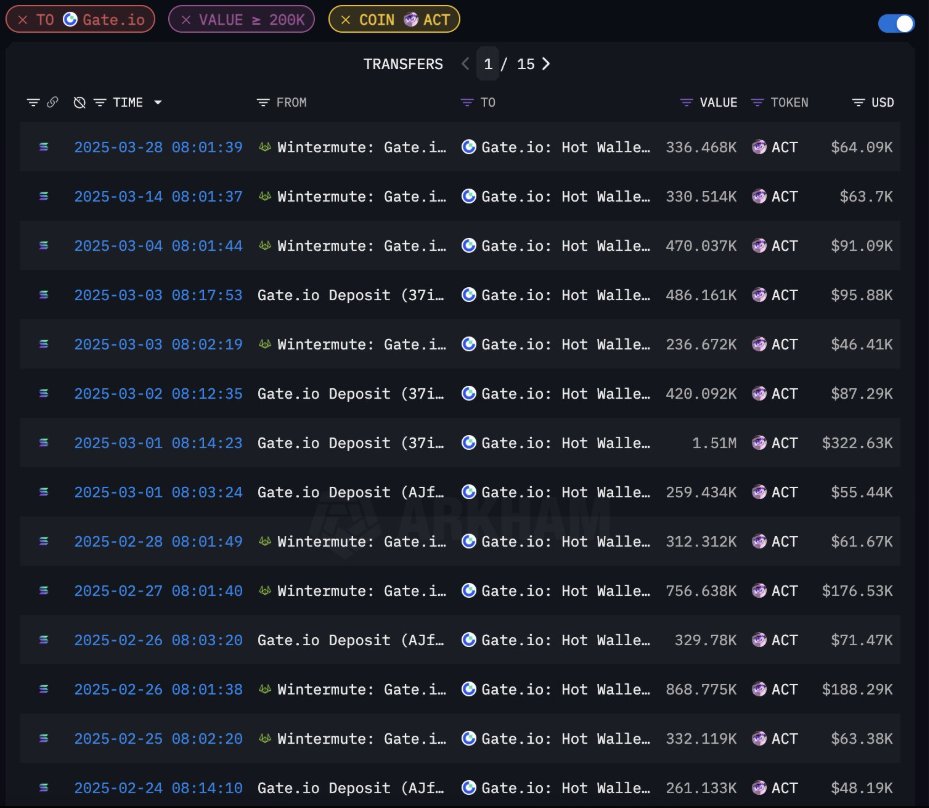This screenshot has height=808, width=929.
Task: Open the TOKEN column filter
Action: pyautogui.click(x=757, y=102)
